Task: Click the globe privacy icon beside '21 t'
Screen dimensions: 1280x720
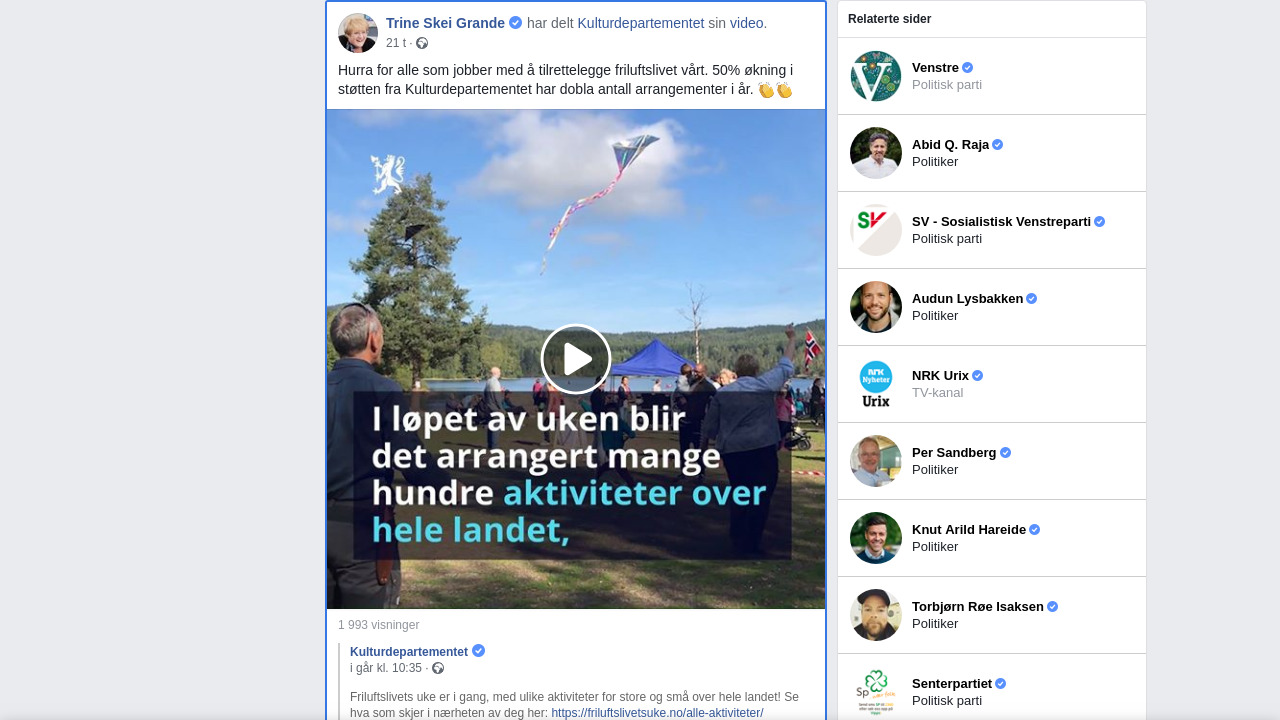Action: click(x=422, y=43)
